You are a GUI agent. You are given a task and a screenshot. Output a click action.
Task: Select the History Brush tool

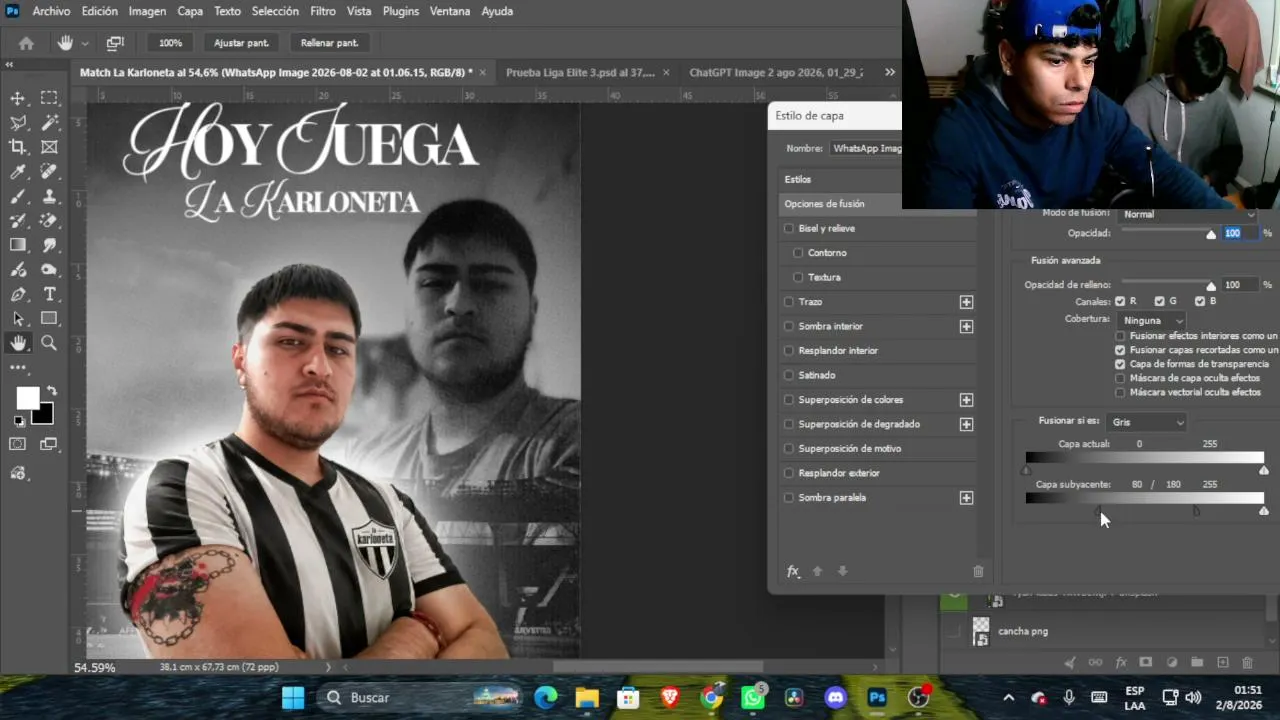click(x=18, y=221)
